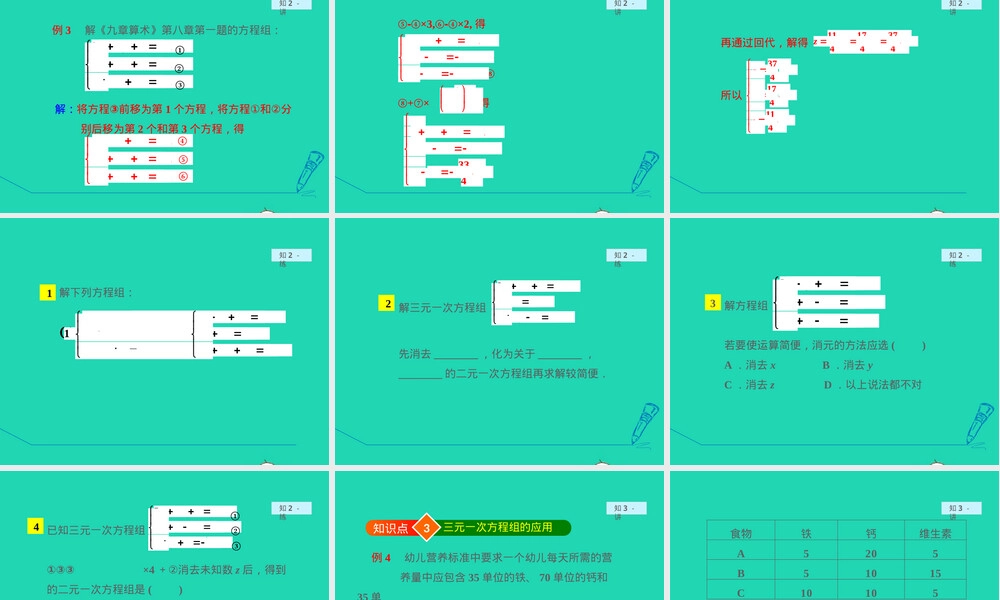This screenshot has height=600, width=1000.
Task: Open the slide with exercise 4 已知三元一次方程组
Action: 165,536
